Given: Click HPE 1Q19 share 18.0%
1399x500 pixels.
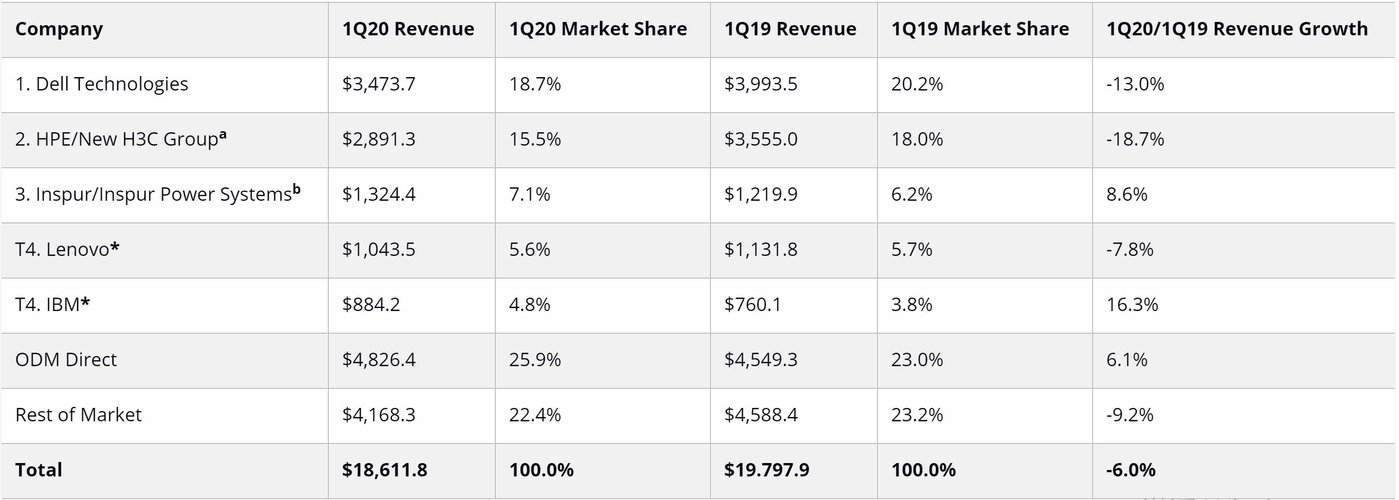Looking at the screenshot, I should (917, 139).
